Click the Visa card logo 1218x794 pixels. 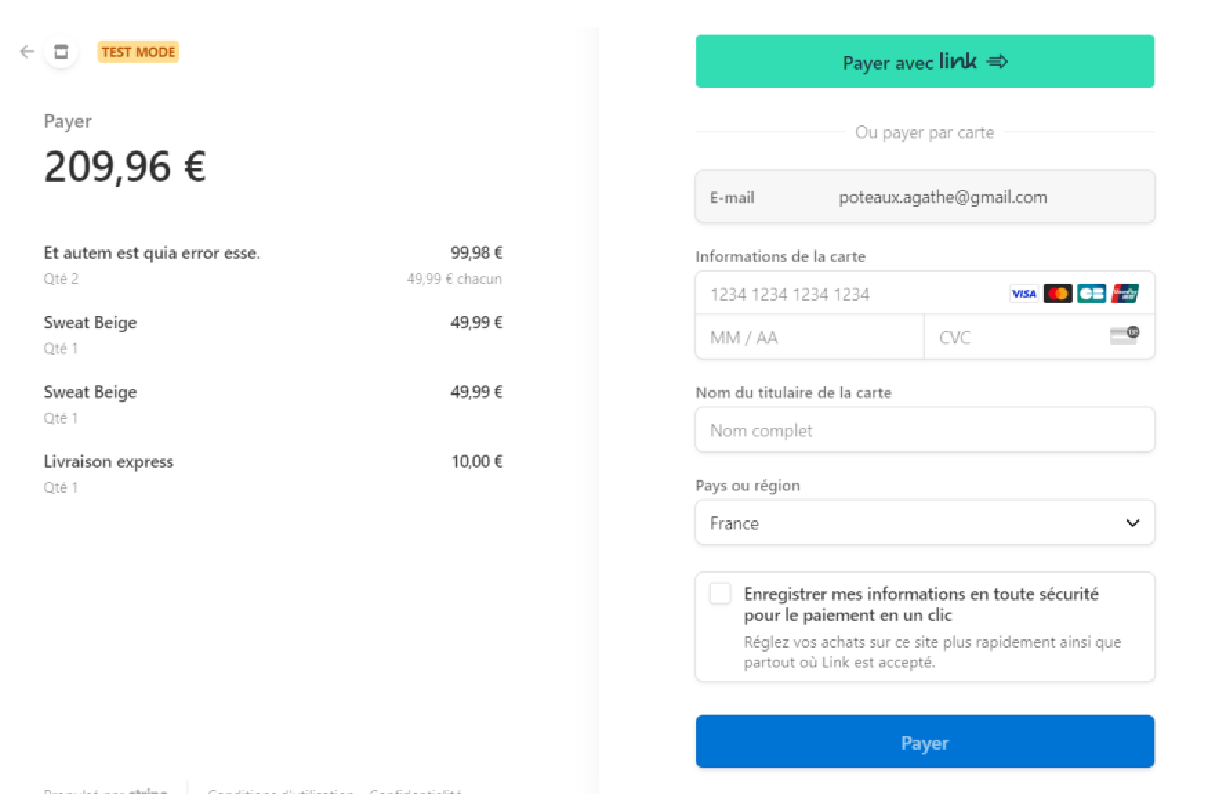tap(1024, 294)
